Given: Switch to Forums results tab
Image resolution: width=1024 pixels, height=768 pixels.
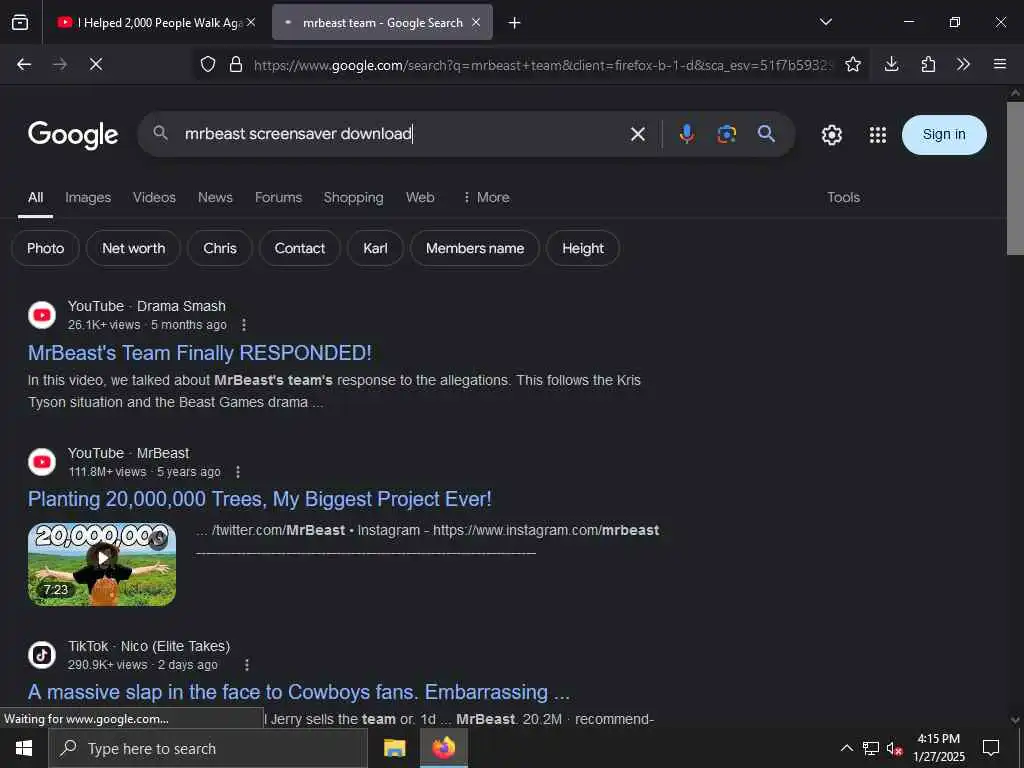Looking at the screenshot, I should pyautogui.click(x=278, y=197).
